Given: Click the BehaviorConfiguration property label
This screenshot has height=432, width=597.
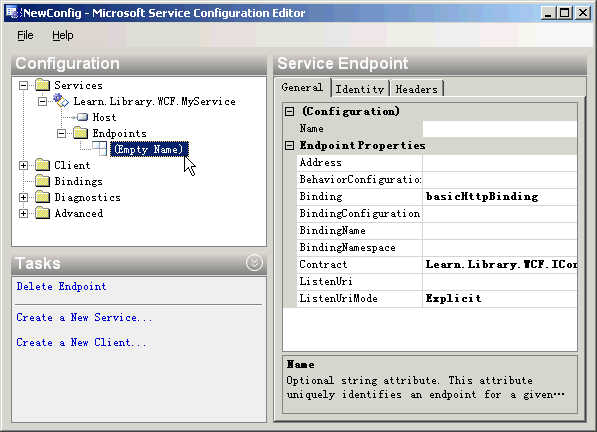Looking at the screenshot, I should [360, 179].
